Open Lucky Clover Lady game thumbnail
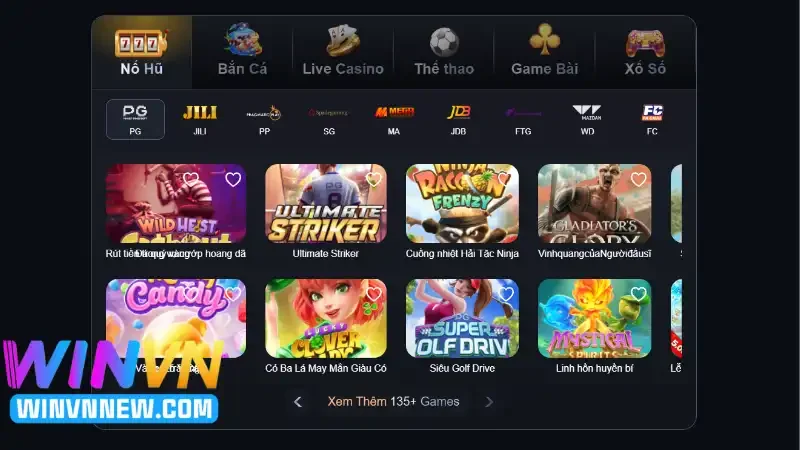The image size is (800, 450). pos(326,318)
